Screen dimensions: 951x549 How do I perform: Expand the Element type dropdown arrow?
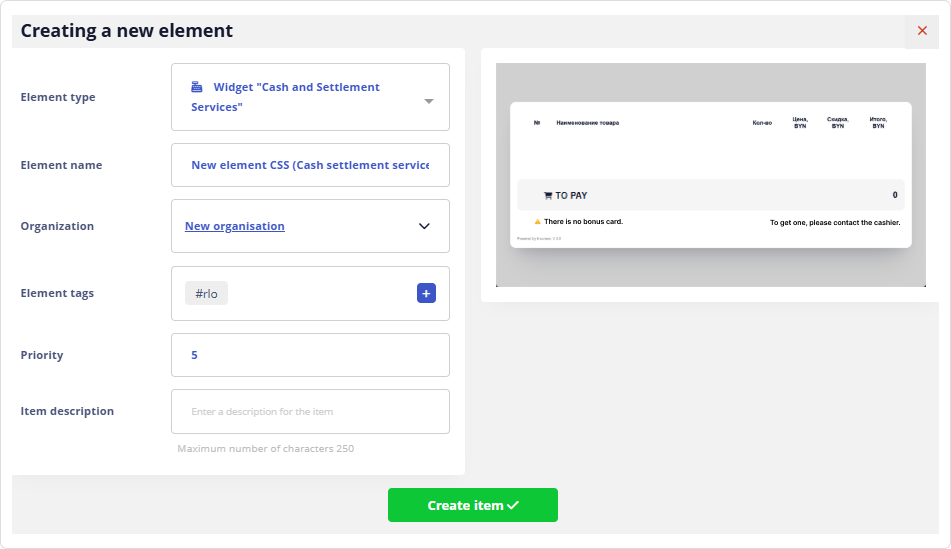tap(428, 101)
